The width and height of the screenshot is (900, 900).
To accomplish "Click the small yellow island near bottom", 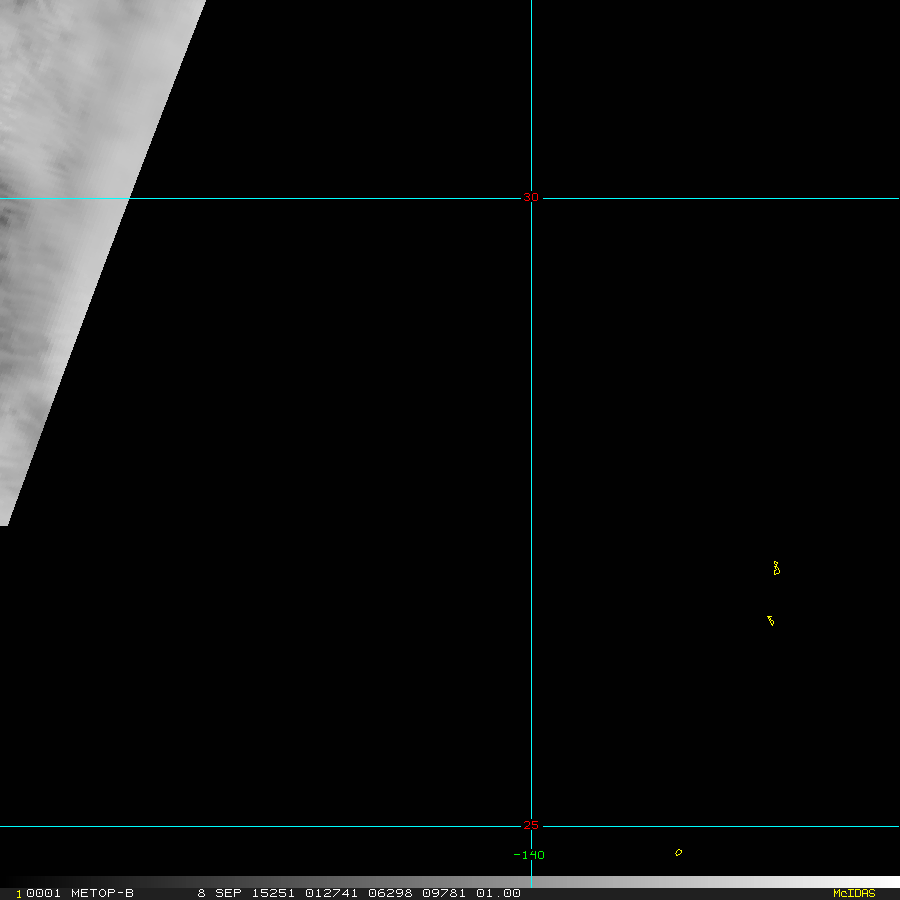I will coord(678,852).
